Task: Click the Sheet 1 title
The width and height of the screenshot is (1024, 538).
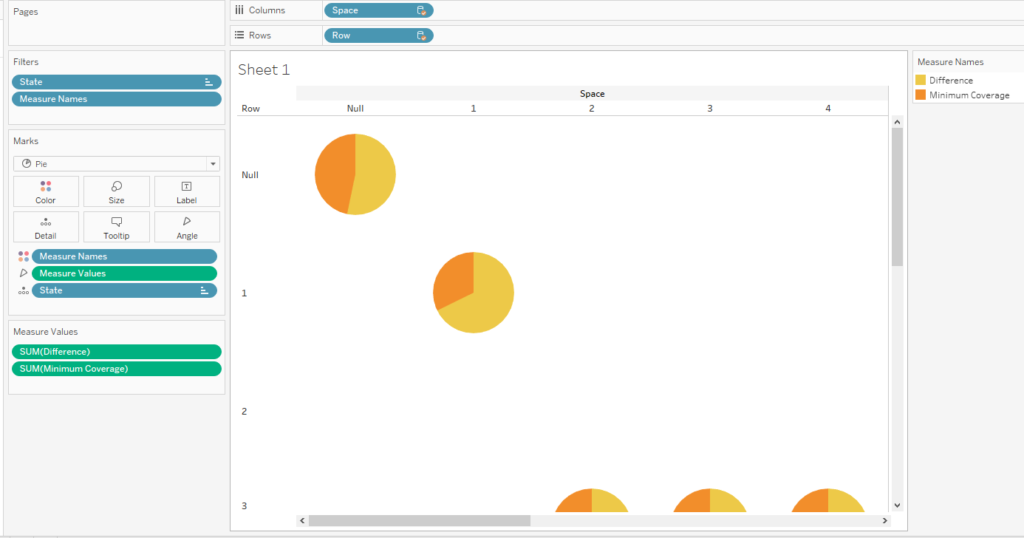Action: [264, 70]
